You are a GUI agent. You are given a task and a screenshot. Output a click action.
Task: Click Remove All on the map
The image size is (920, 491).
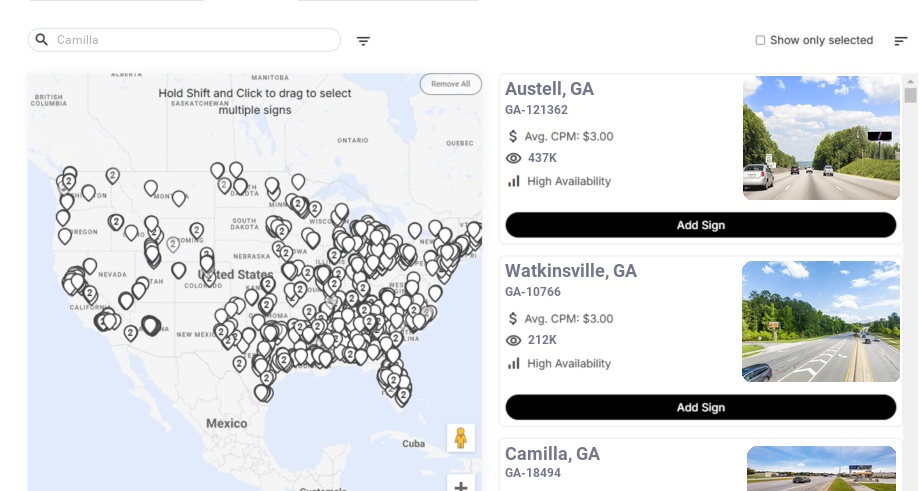(451, 84)
